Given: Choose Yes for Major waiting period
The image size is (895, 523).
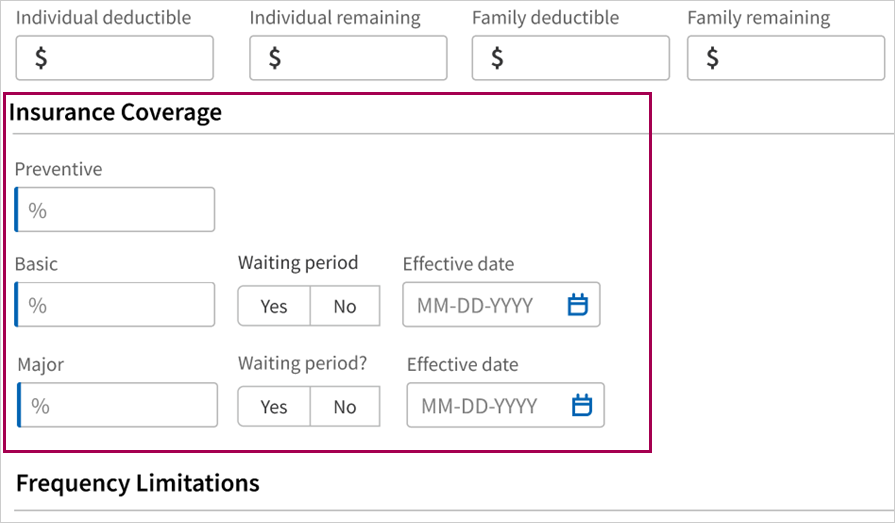Looking at the screenshot, I should (274, 407).
